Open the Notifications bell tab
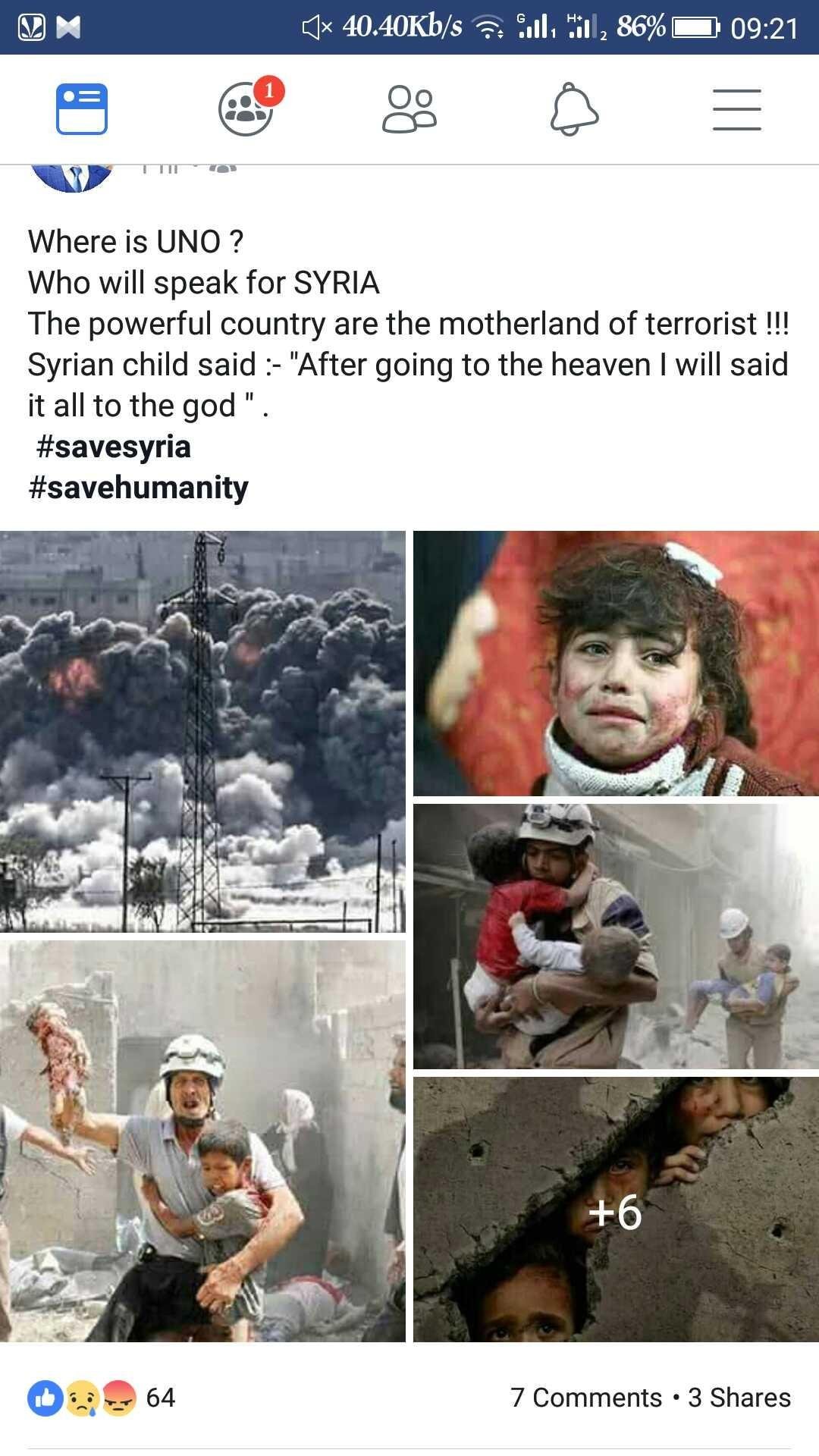819x1456 pixels. [x=574, y=109]
